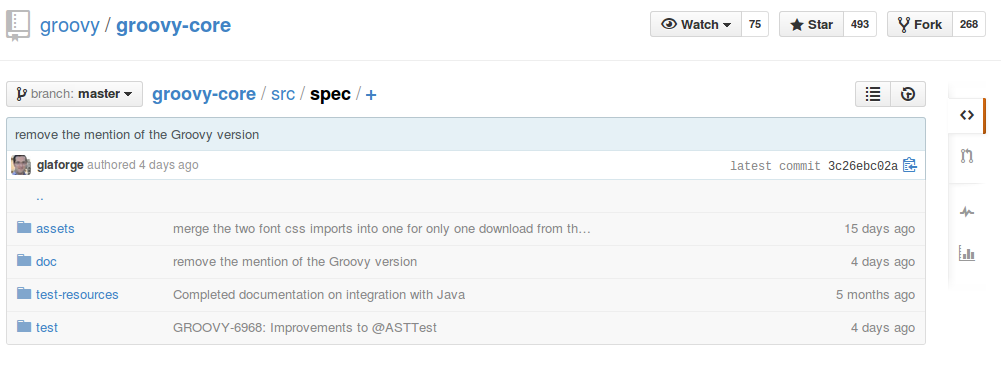Open groovy-core repository title link
The image size is (1001, 369).
click(x=174, y=26)
